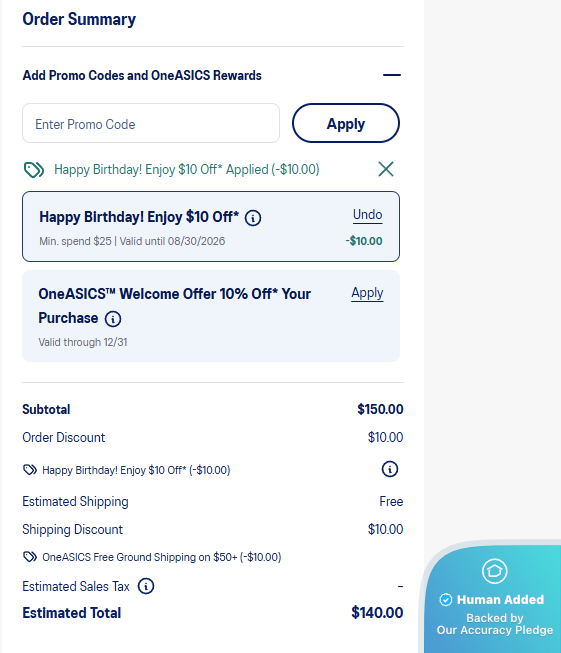Click the checkmark icon beside Human Added

pos(446,600)
